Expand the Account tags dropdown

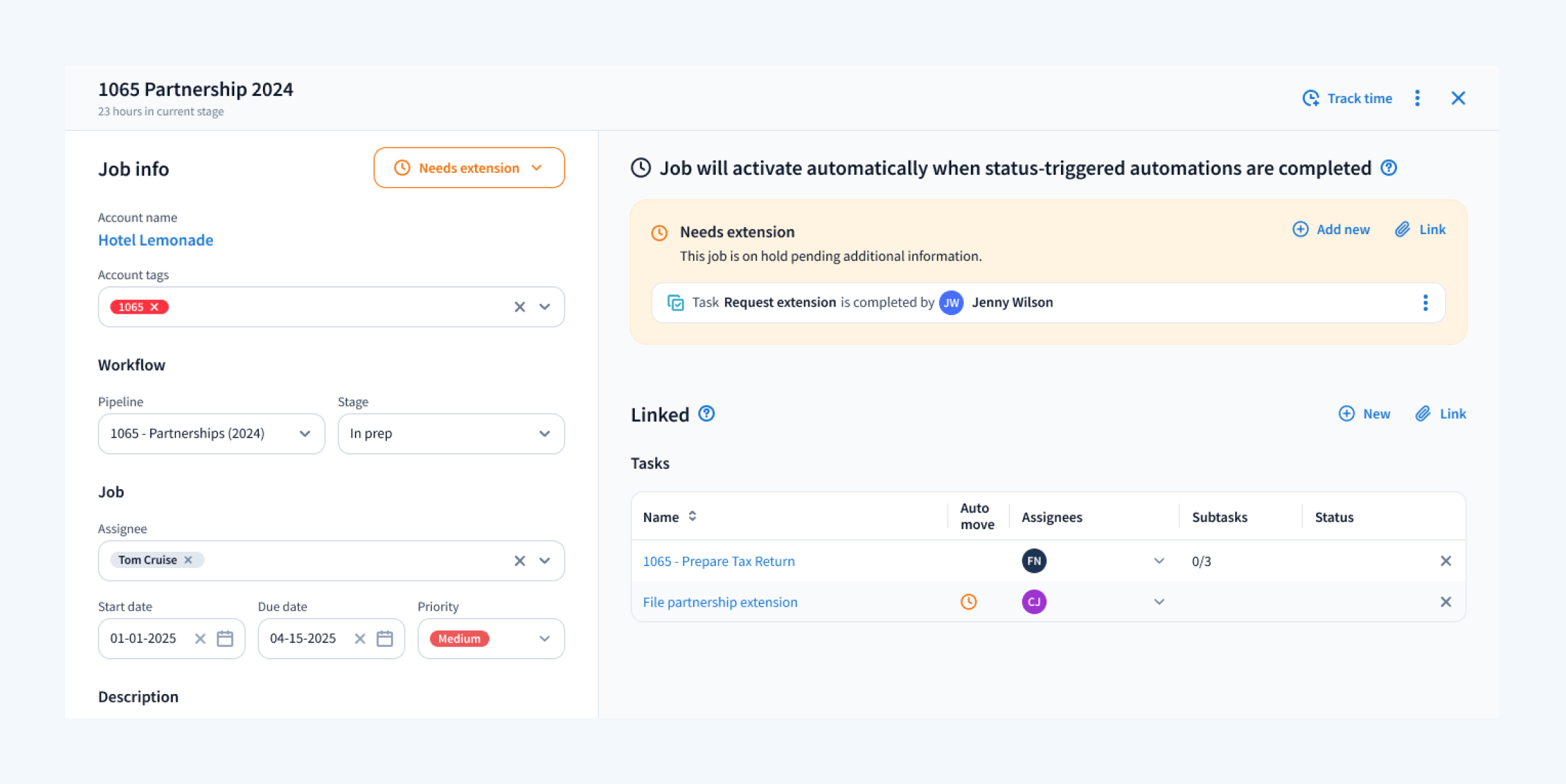coord(545,307)
